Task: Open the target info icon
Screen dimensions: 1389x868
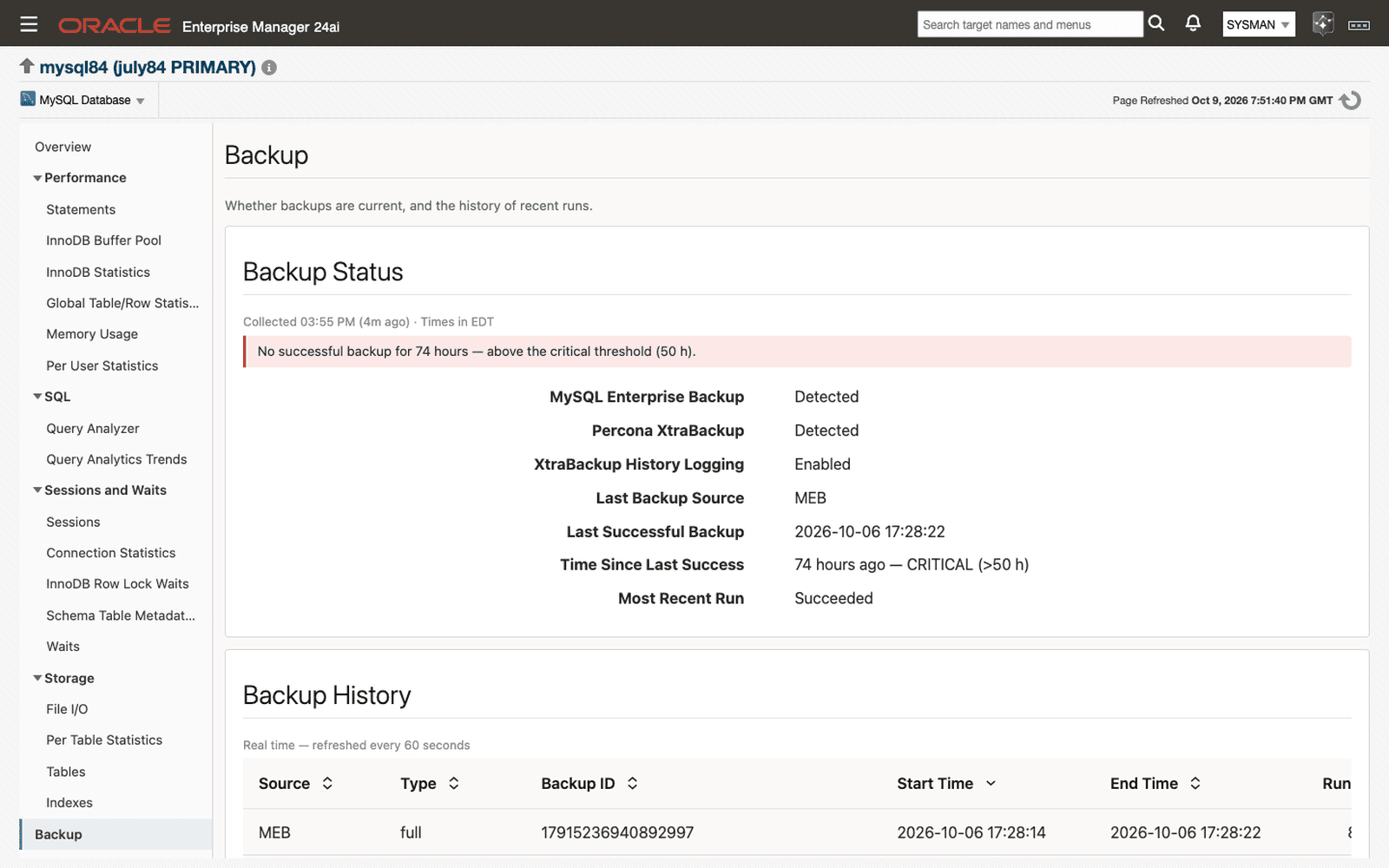Action: tap(269, 68)
